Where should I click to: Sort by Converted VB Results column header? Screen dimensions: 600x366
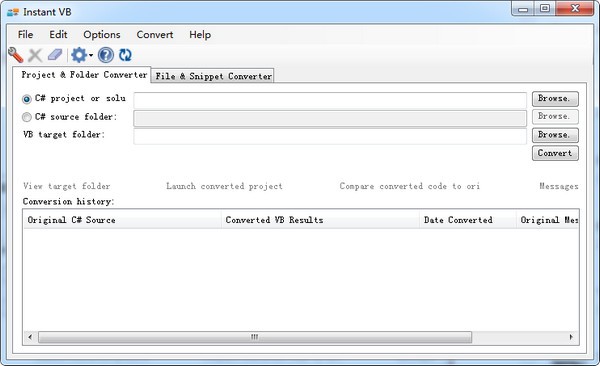(321, 220)
